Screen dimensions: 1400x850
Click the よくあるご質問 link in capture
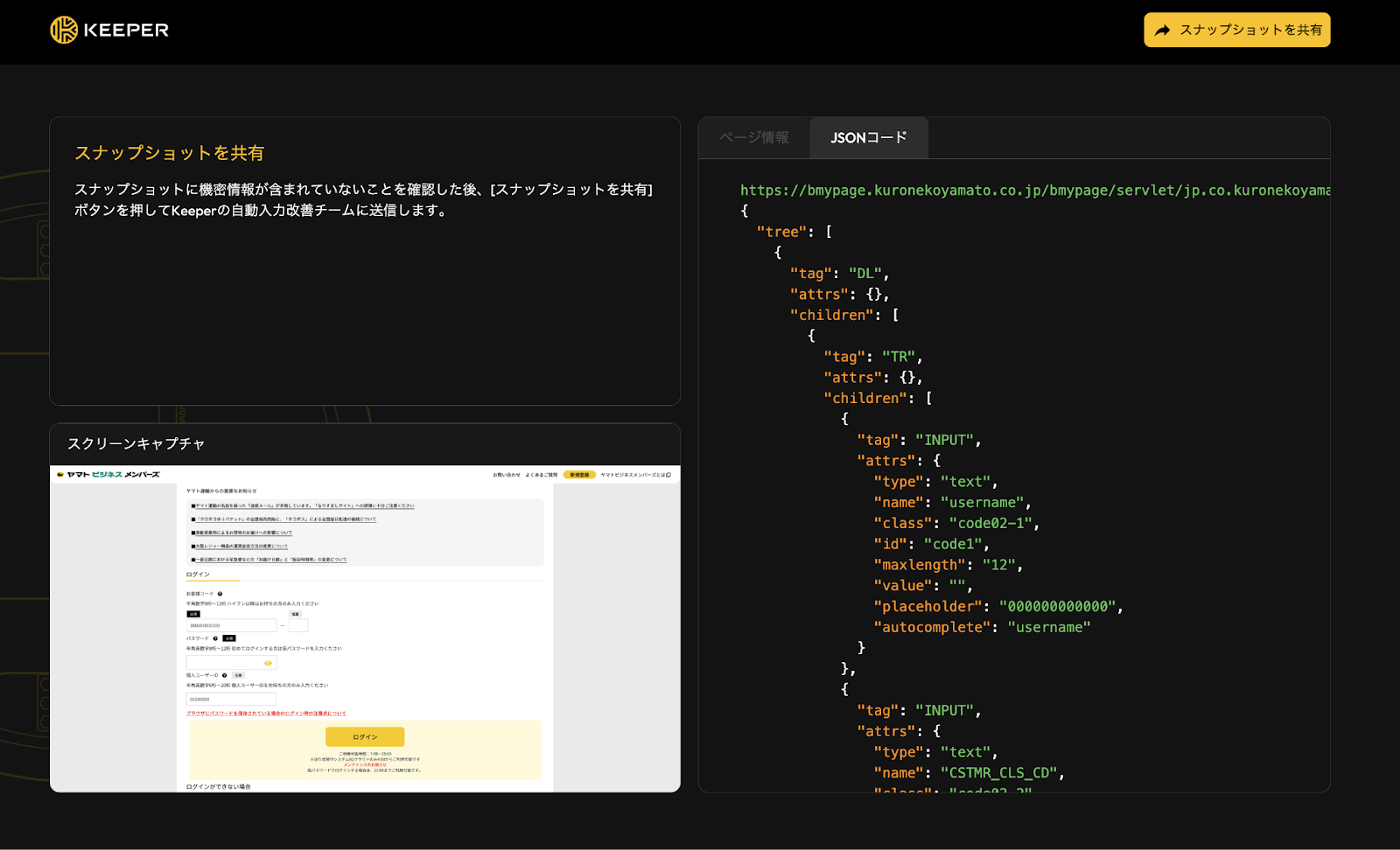coord(541,475)
